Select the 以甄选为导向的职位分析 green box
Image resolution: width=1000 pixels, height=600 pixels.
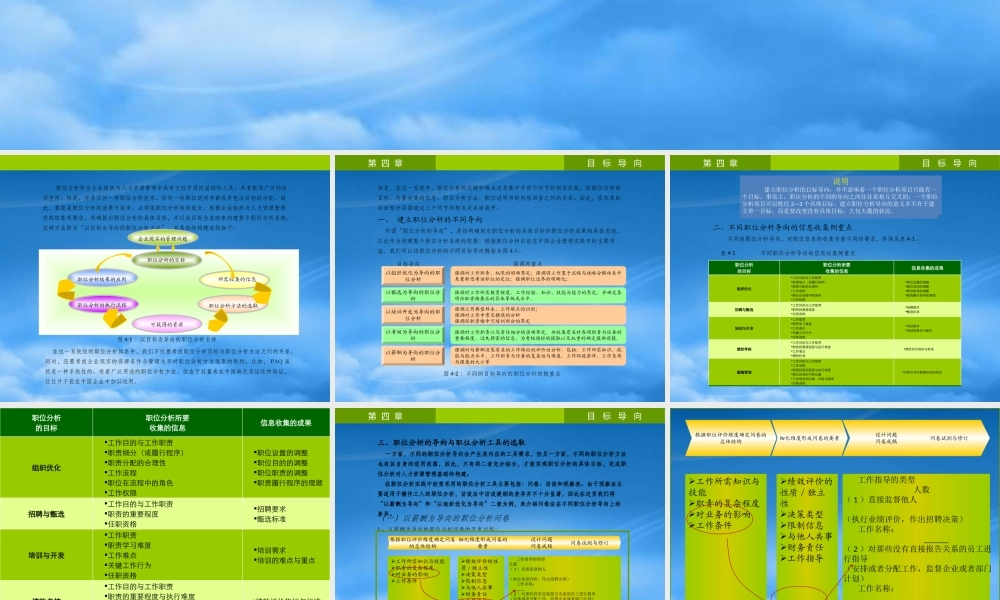pos(413,295)
